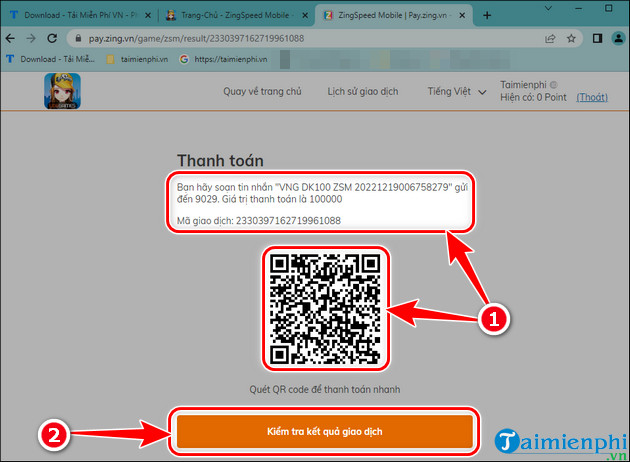Image resolution: width=630 pixels, height=462 pixels.
Task: Close the Trang-Chủ ZingSpeed Mobile tab
Action: pyautogui.click(x=305, y=16)
